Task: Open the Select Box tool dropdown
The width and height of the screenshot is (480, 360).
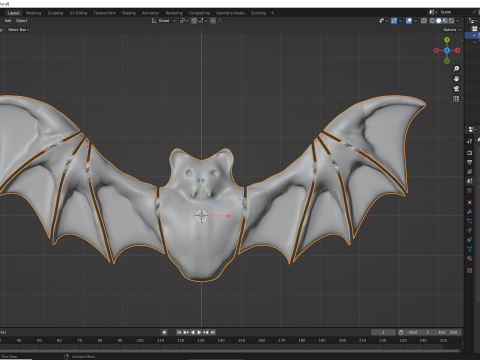Action: pos(18,30)
